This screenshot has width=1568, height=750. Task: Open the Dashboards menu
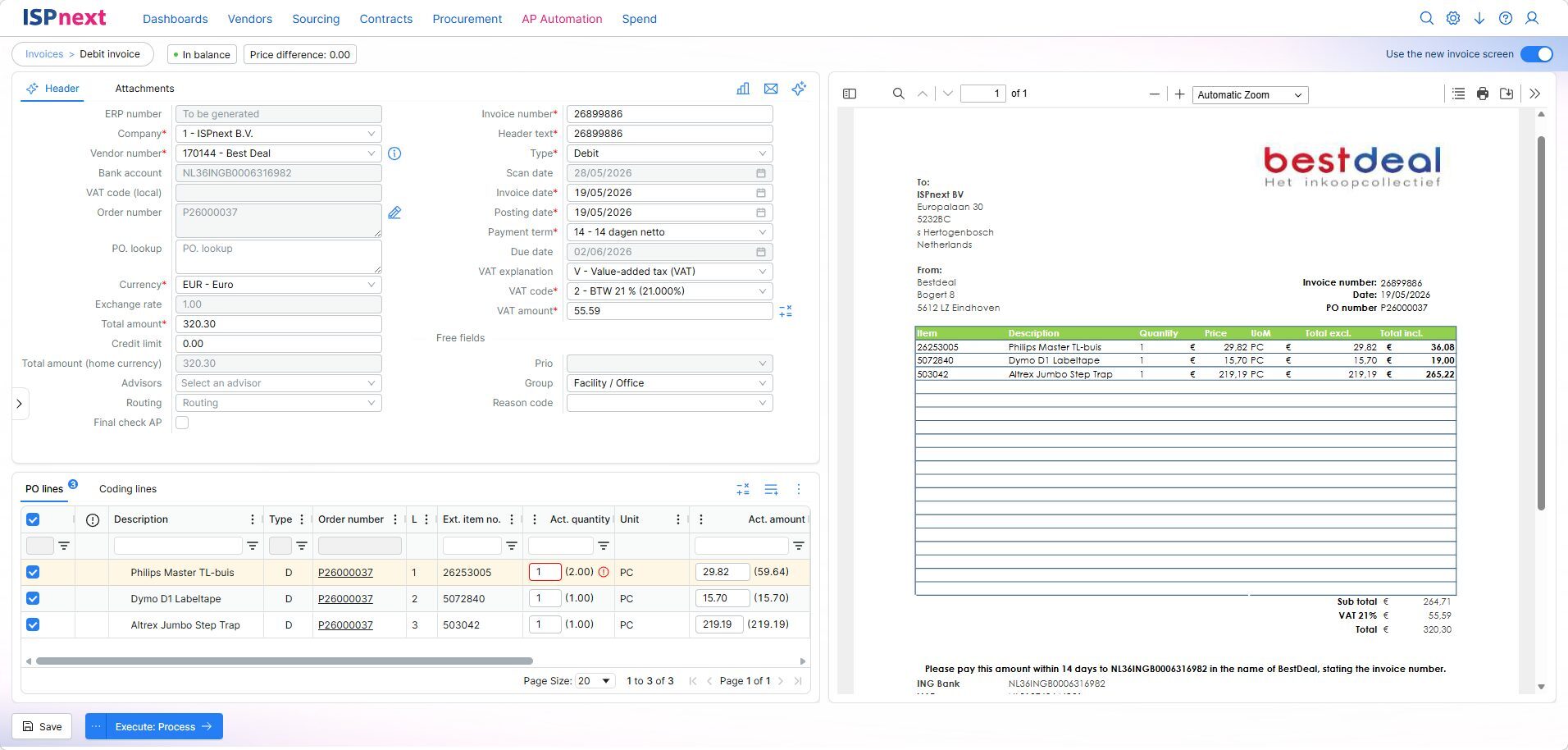click(175, 19)
